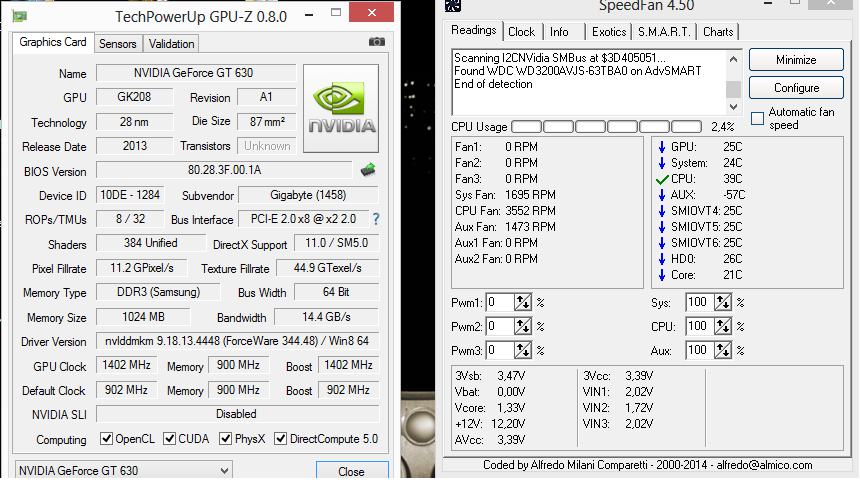
Task: Click SMIOVT6 temperature arrow icon
Action: 661,242
